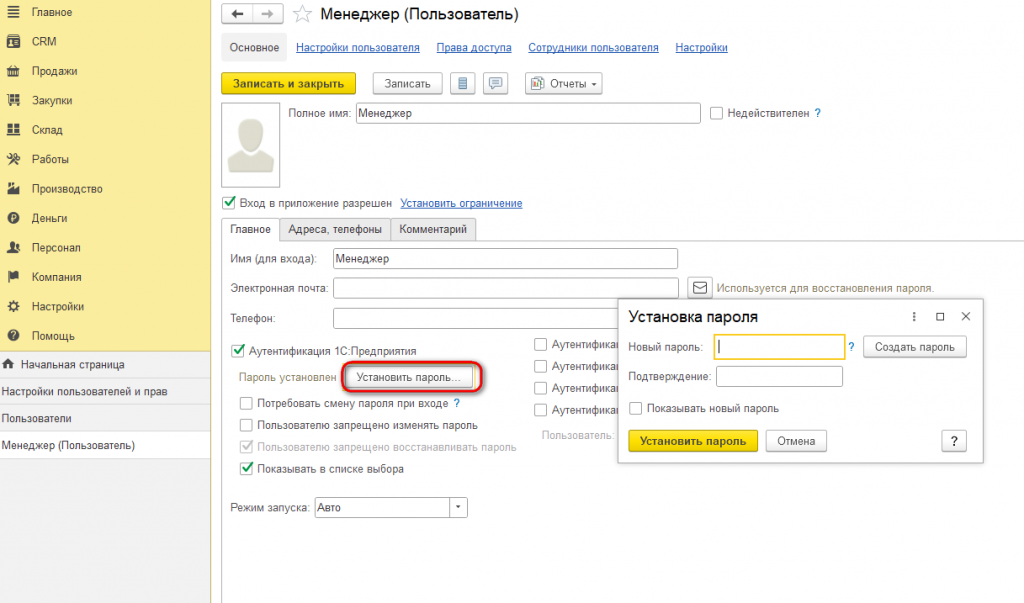This screenshot has height=603, width=1024.
Task: Expand the Отчеты dropdown button
Action: click(x=564, y=84)
